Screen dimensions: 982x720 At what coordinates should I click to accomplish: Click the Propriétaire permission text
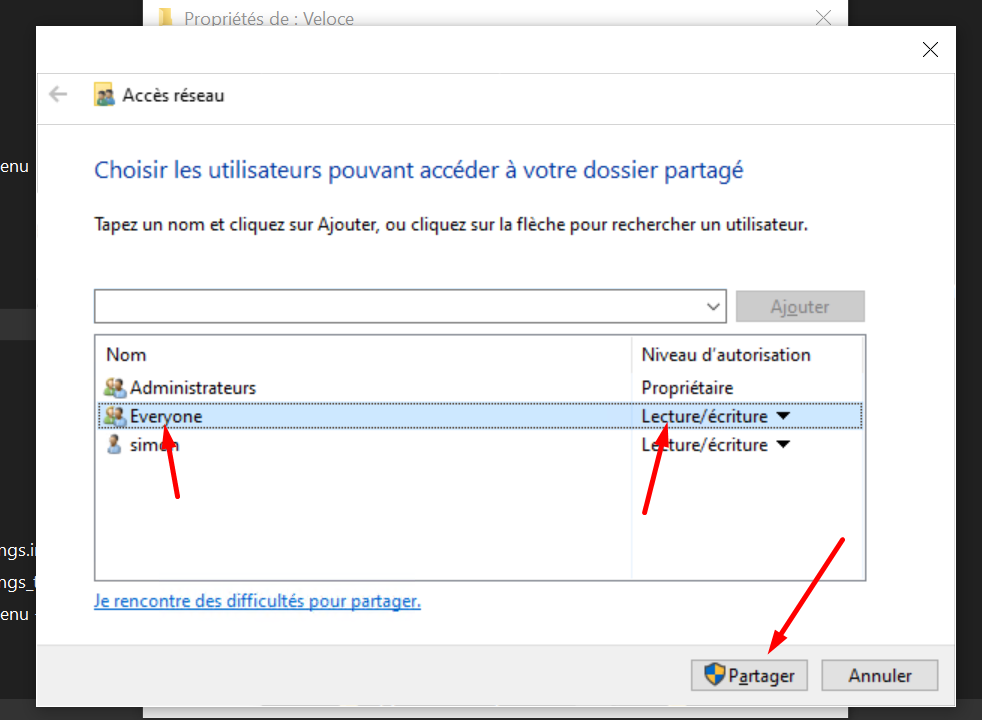[687, 388]
